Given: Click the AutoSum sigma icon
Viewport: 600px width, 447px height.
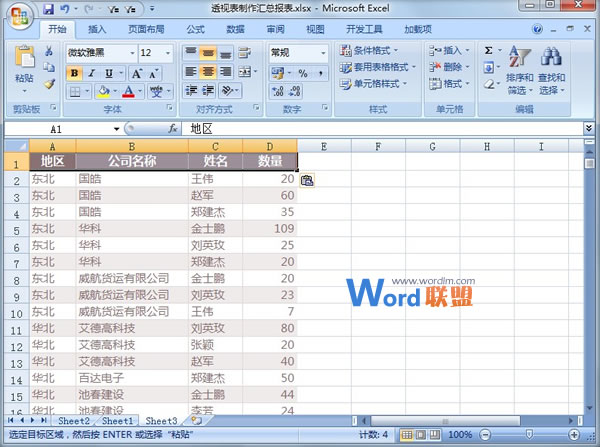Looking at the screenshot, I should click(489, 51).
